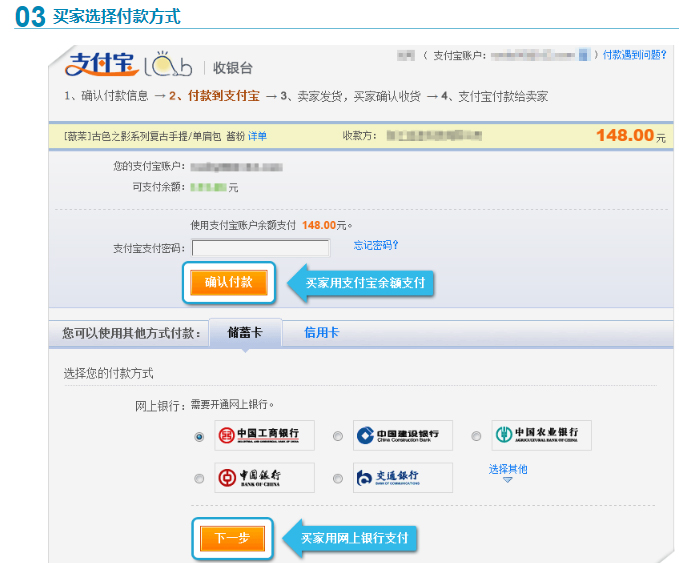The width and height of the screenshot is (679, 563).
Task: Switch to the 信用卡 tab
Action: [321, 333]
